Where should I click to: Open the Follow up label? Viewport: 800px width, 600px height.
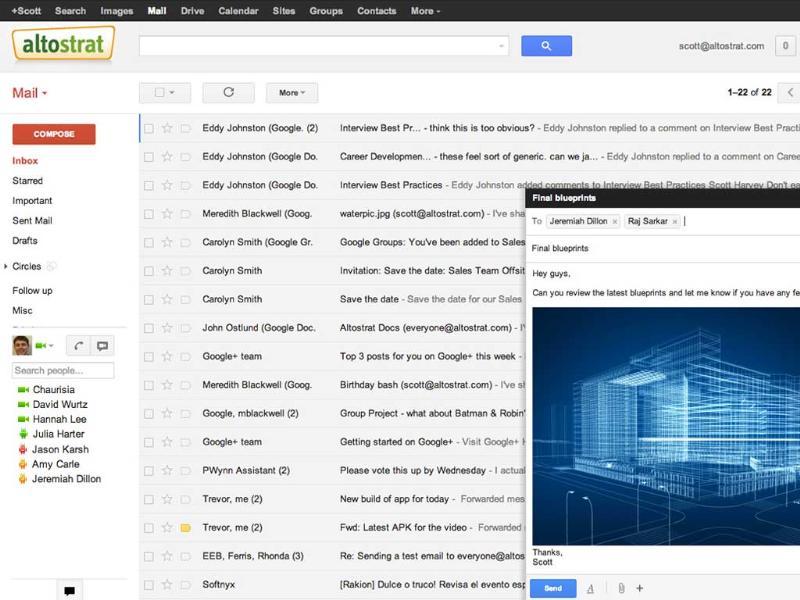click(32, 290)
